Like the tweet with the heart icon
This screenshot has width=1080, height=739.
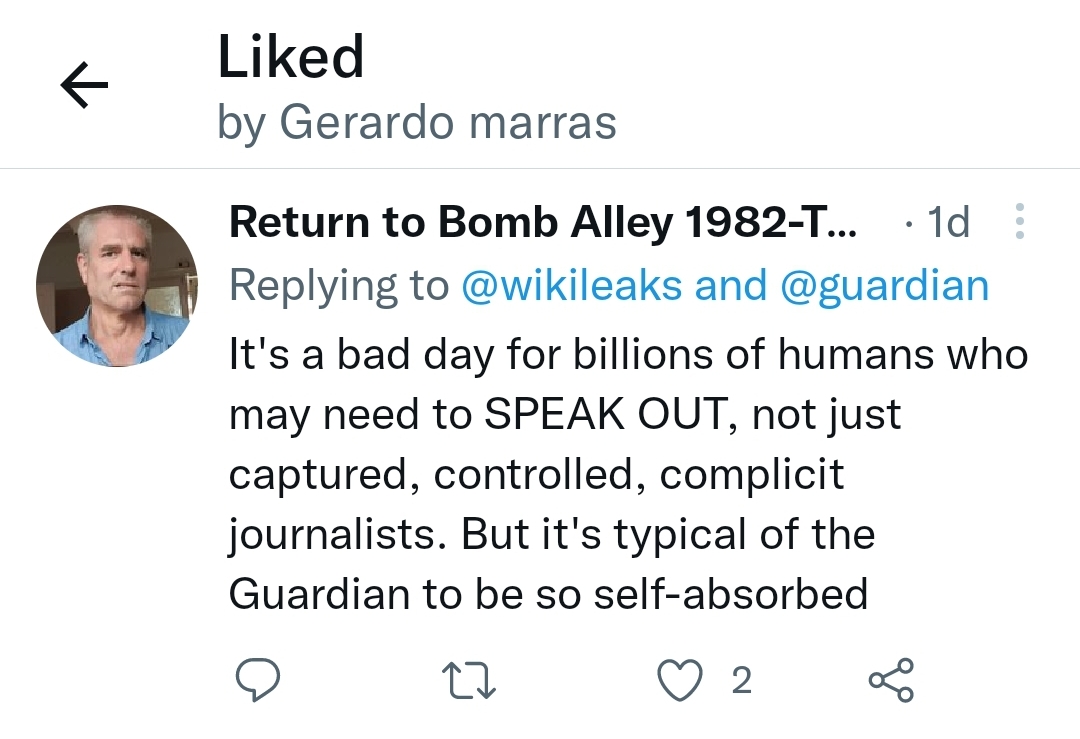click(679, 680)
